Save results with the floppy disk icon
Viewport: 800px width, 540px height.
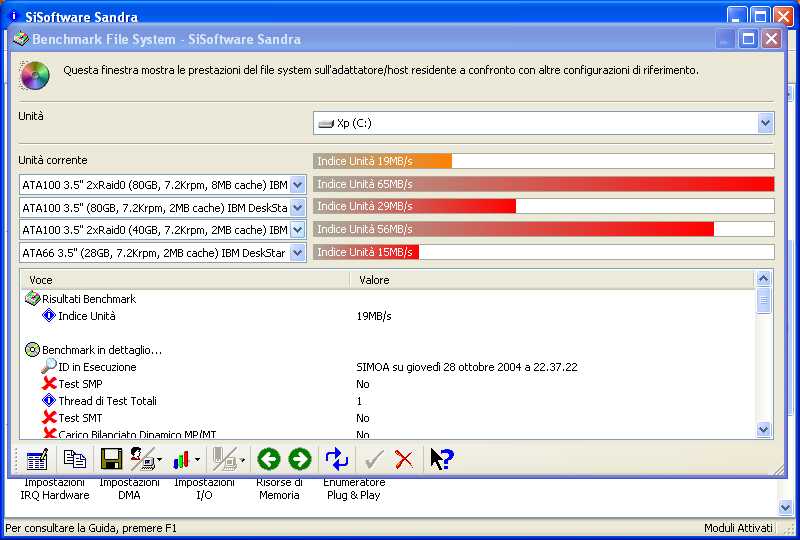coord(111,459)
